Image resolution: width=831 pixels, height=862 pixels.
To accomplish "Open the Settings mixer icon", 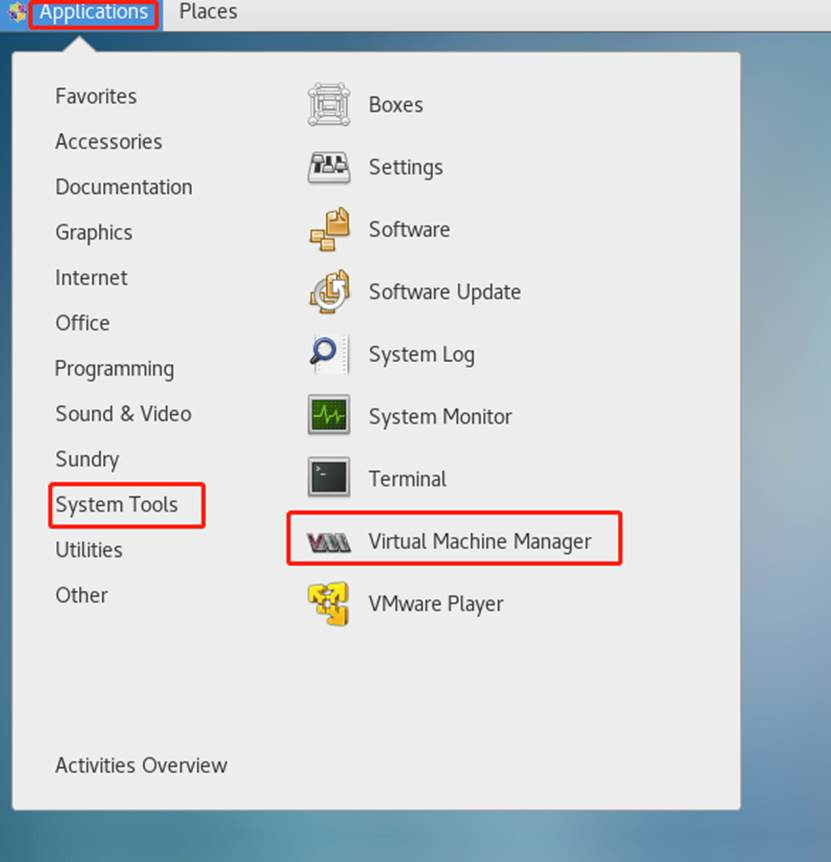I will [x=329, y=167].
